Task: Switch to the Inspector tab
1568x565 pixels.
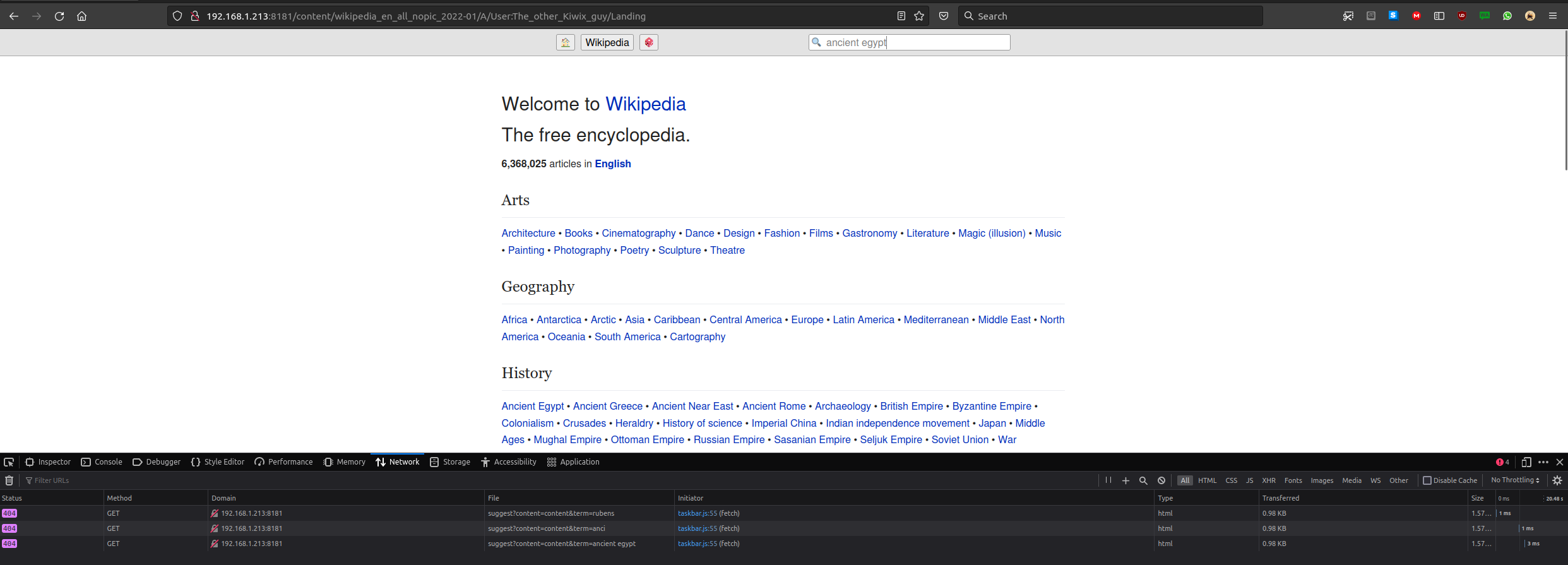Action: click(x=48, y=462)
